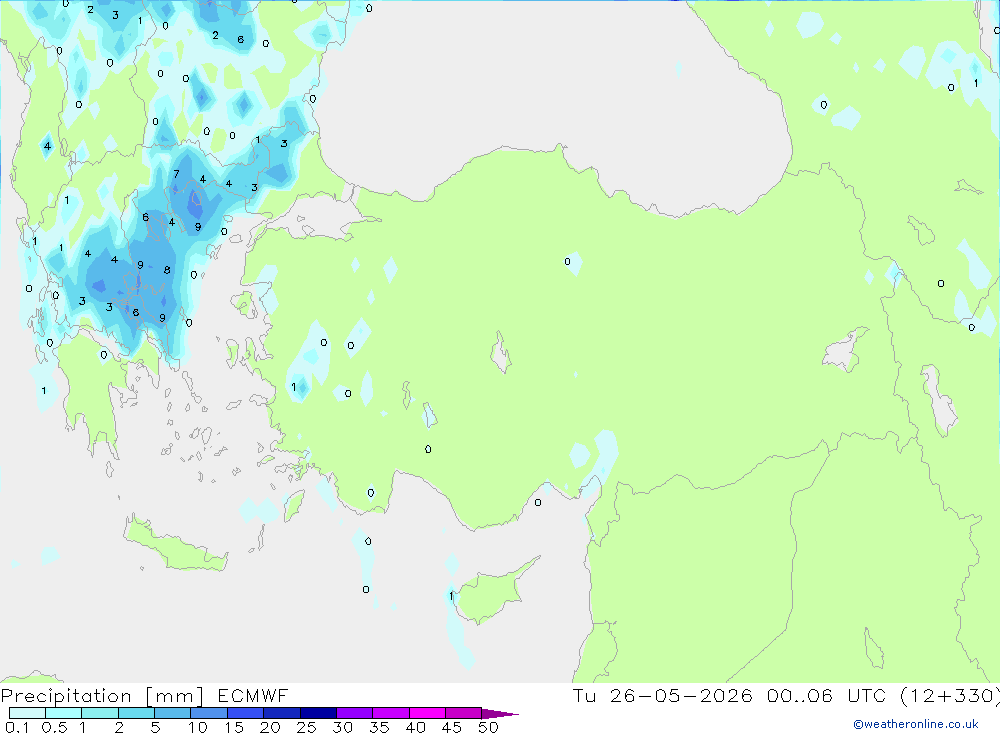The image size is (1000, 733).
Task: Click the '45' legend scale label
Action: 452,727
